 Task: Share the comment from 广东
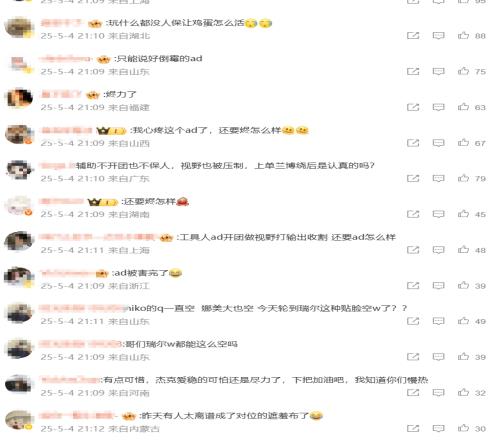(413, 178)
